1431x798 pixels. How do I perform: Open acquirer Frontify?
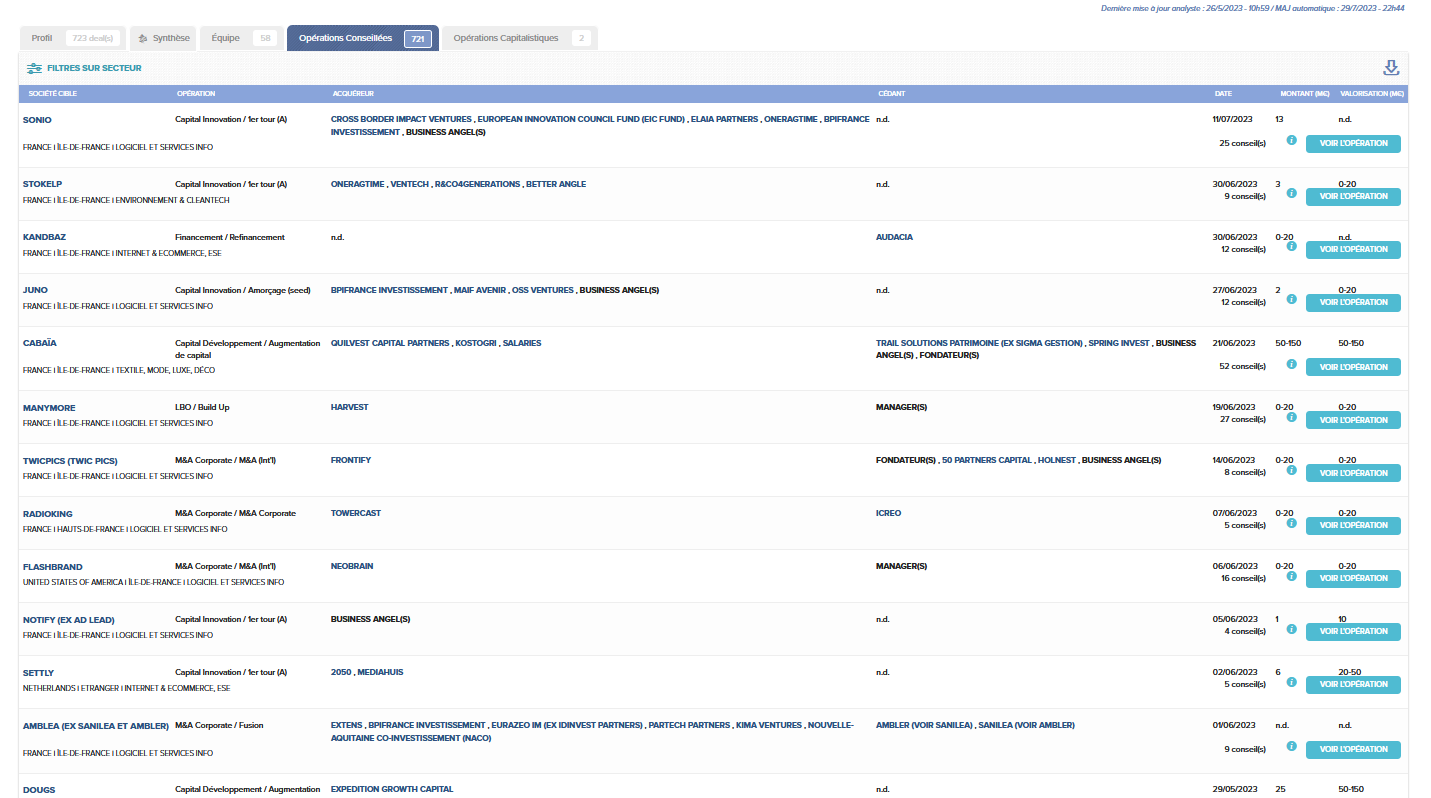tap(351, 460)
